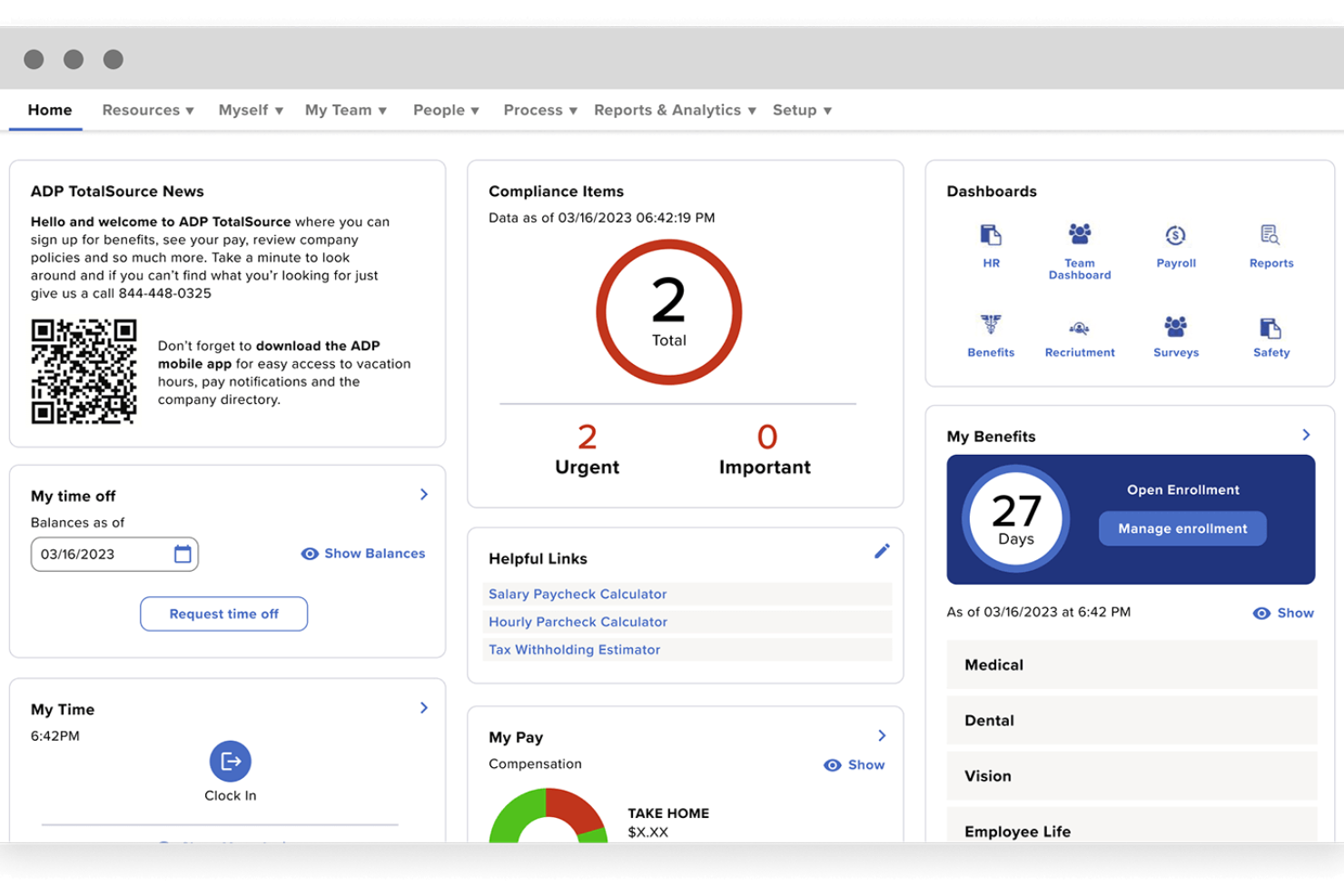Click the ADP mobile app QR code

[x=84, y=371]
